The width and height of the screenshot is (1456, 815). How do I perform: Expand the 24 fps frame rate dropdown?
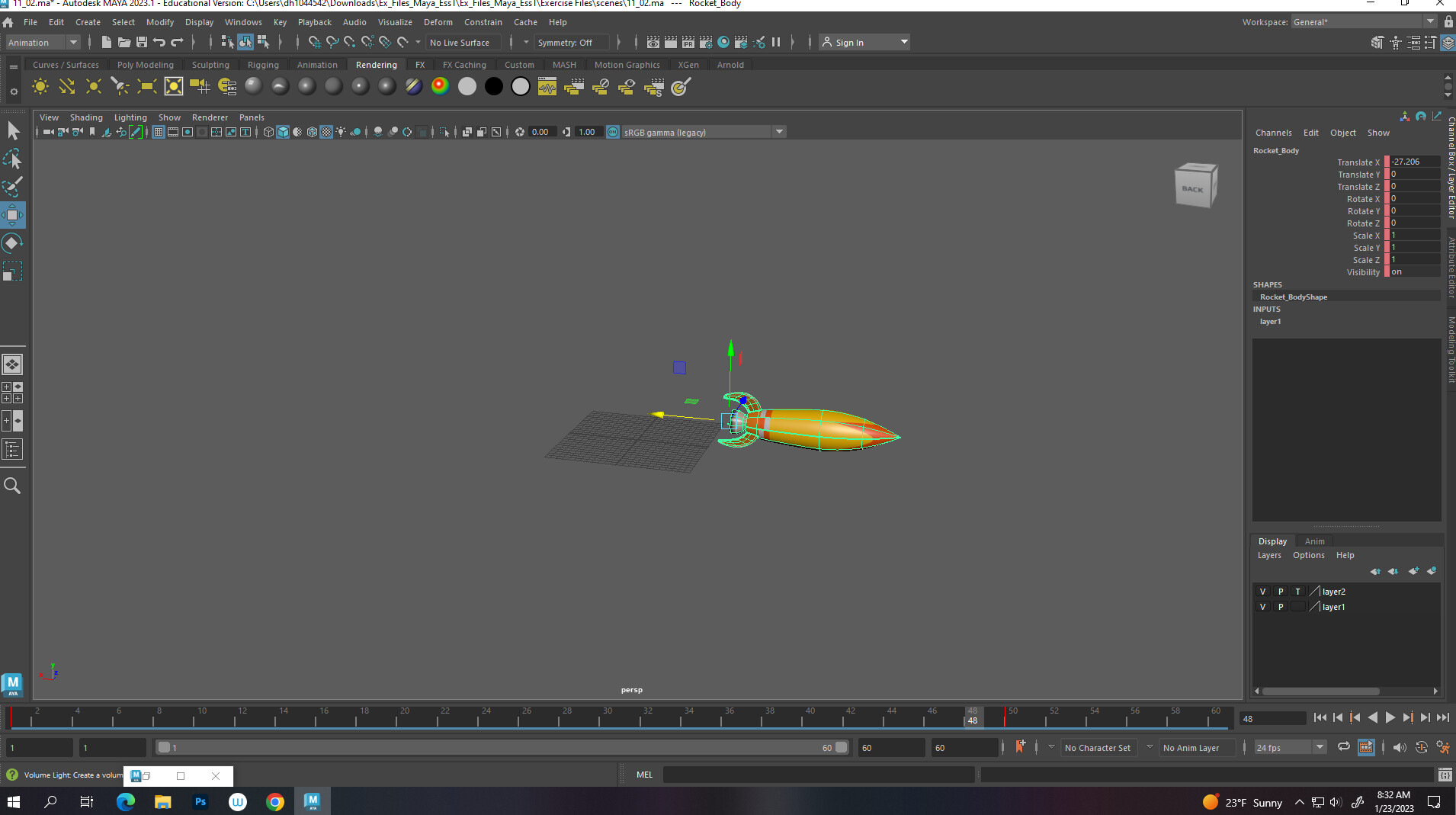click(1317, 747)
